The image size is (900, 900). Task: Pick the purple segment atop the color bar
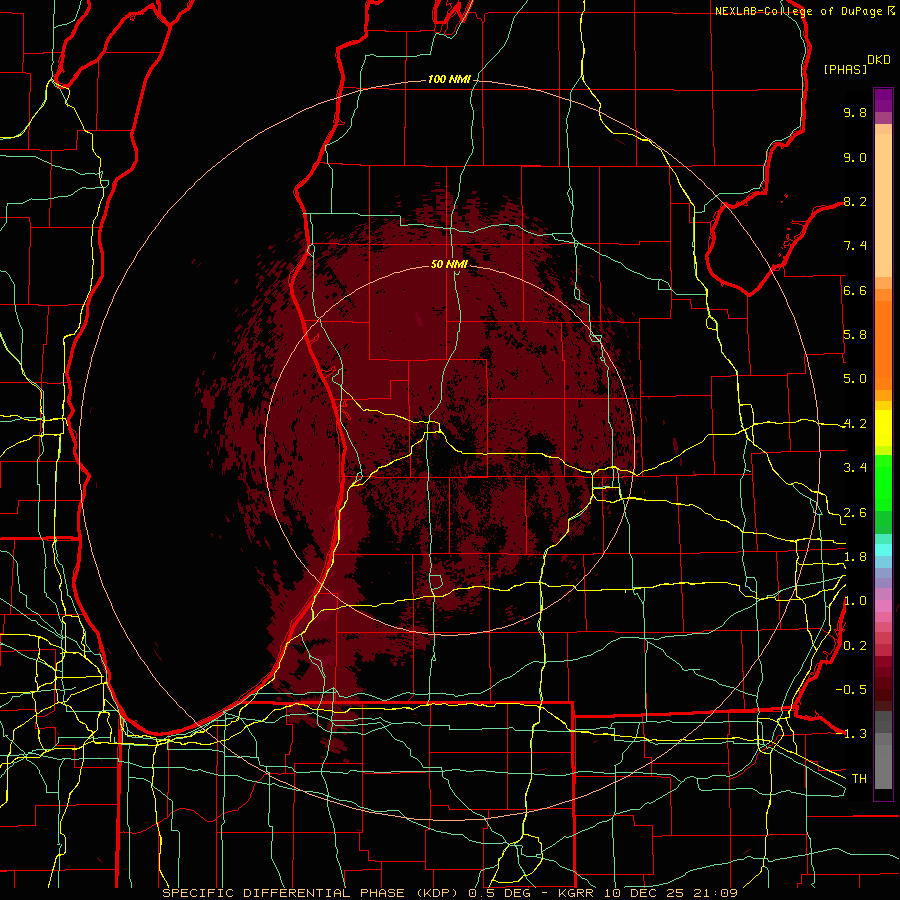(x=883, y=100)
